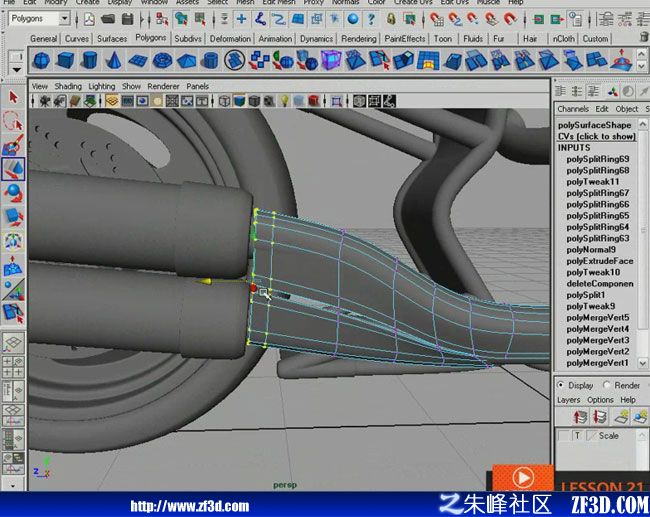Switch to the Rendering shelf tab
The width and height of the screenshot is (650, 517).
pos(359,39)
